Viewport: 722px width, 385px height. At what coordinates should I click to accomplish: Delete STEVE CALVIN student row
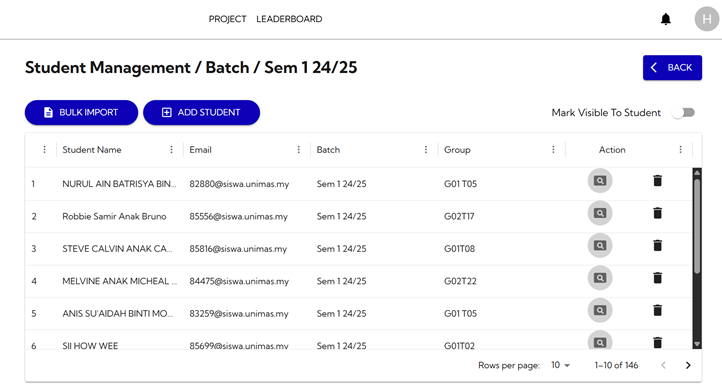[x=658, y=245]
